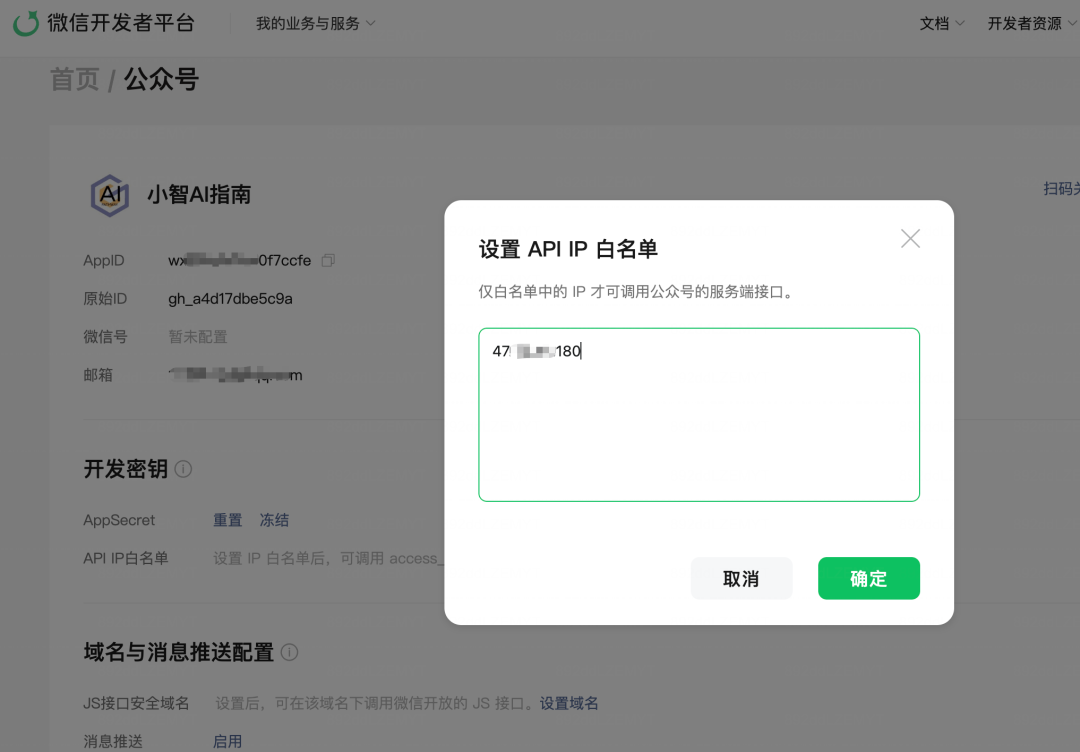
Task: Click the 公众号 breadcrumb title
Action: pos(161,80)
